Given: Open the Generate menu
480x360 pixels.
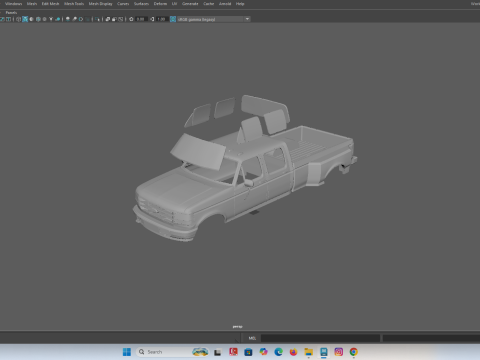Looking at the screenshot, I should 190,4.
